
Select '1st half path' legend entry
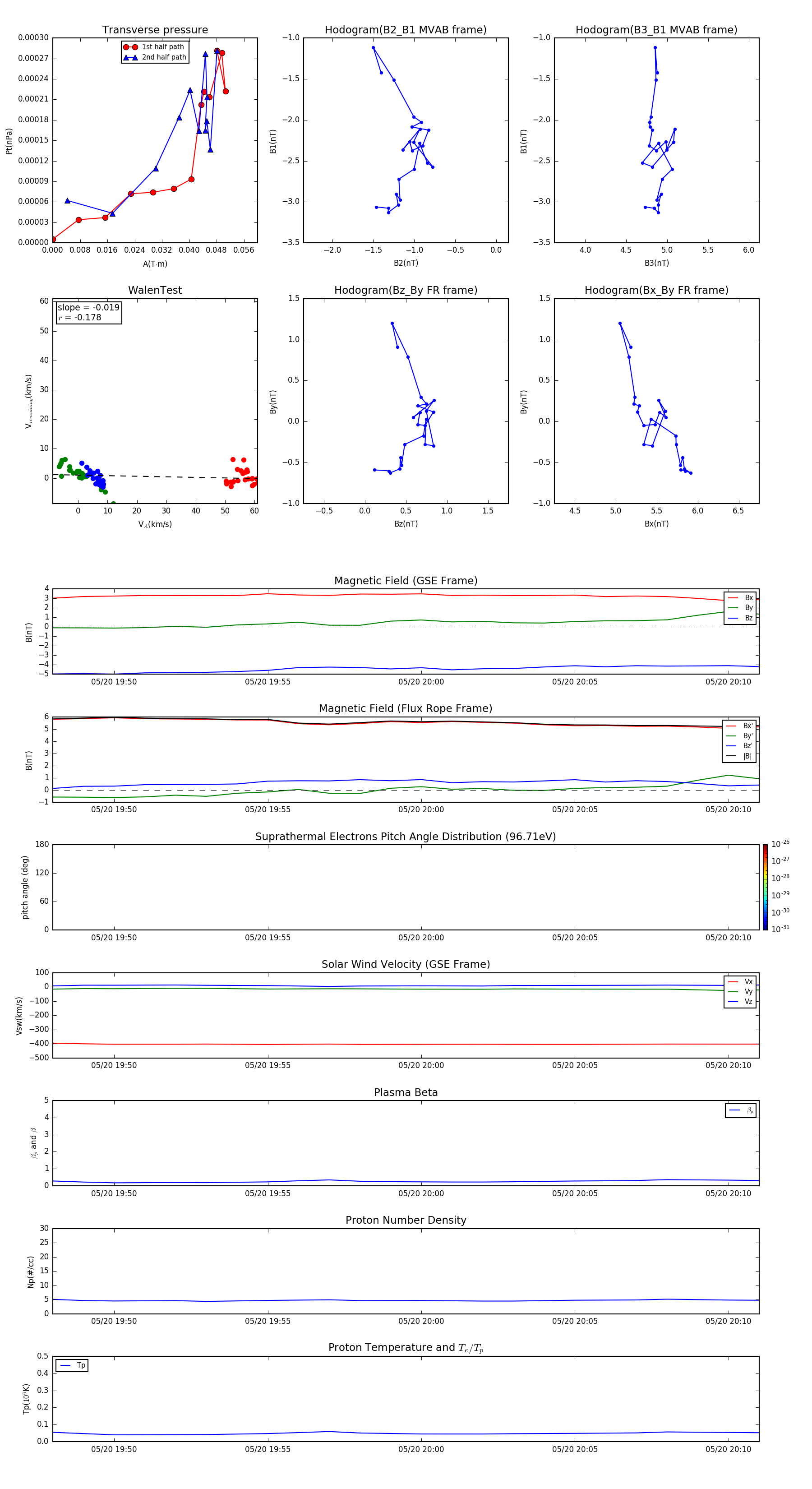(x=154, y=47)
